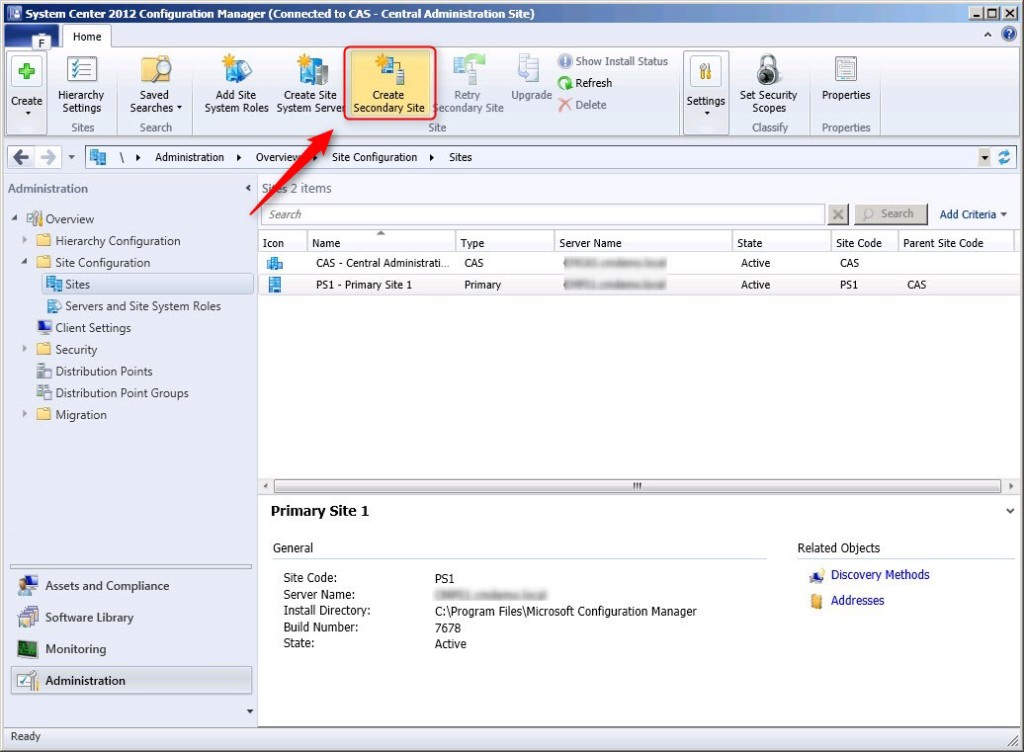
Task: Open Set Security Scopes
Action: coord(768,84)
